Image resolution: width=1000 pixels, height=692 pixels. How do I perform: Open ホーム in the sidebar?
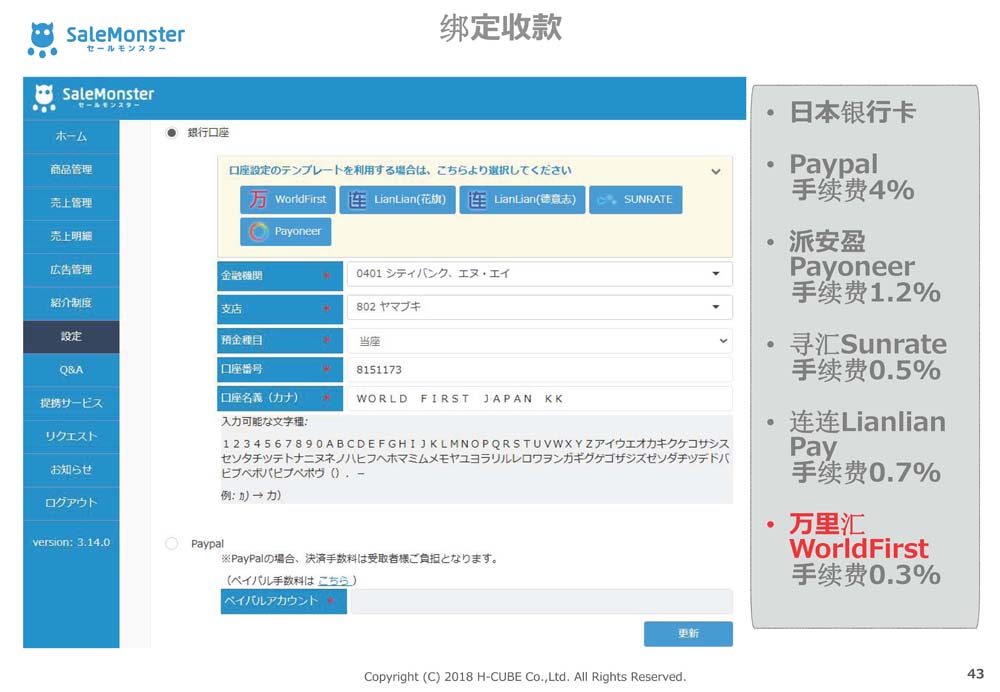[71, 136]
